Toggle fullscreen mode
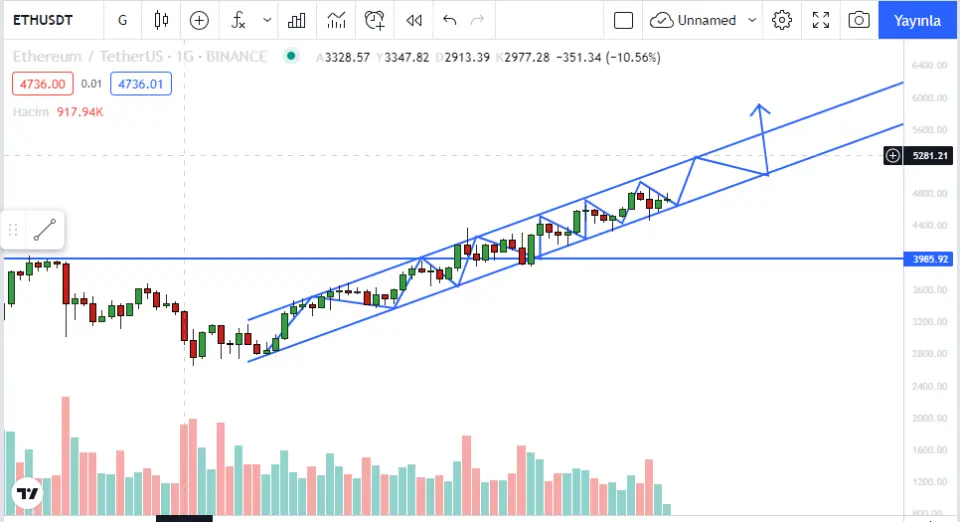 [x=821, y=20]
